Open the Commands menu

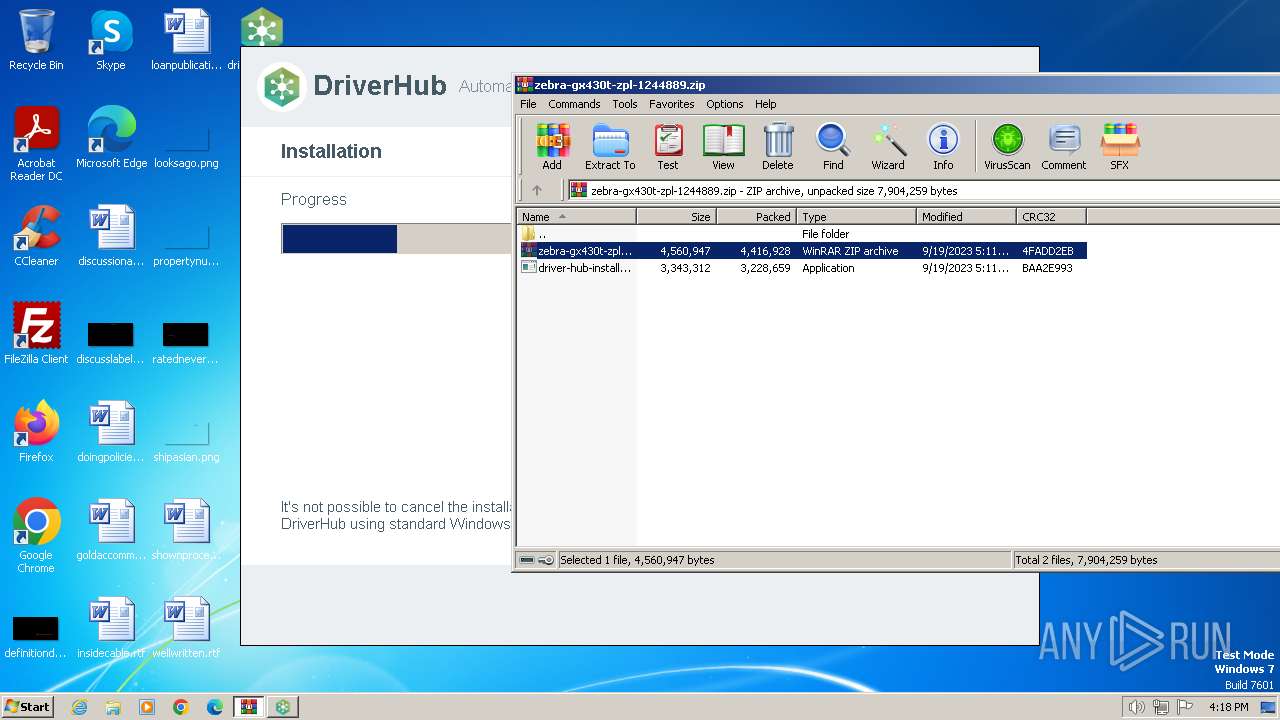coord(574,104)
